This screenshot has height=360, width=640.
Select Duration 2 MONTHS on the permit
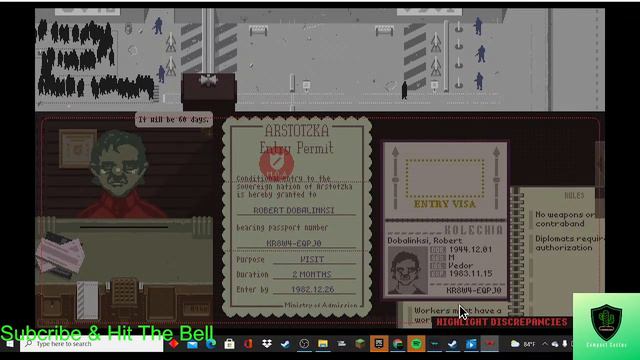point(312,274)
